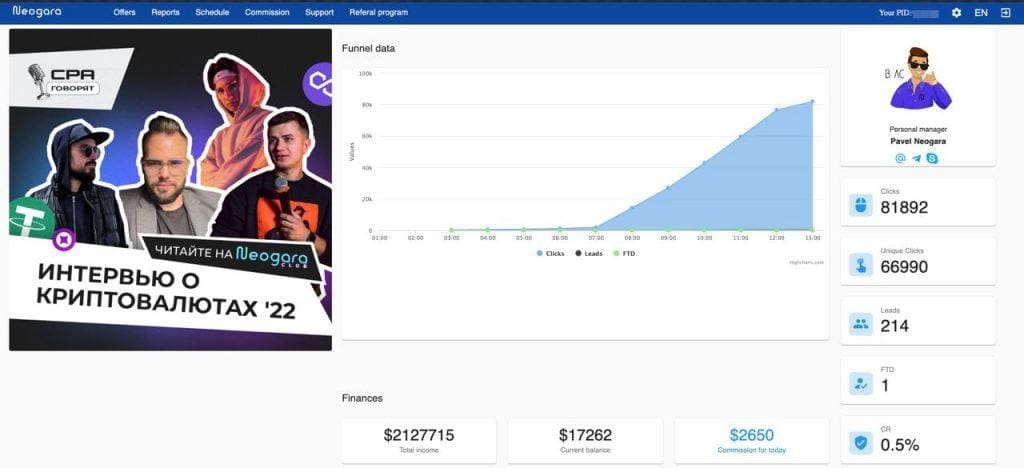Viewport: 1024px width, 468px height.
Task: Click the Your PID label
Action: tap(894, 12)
